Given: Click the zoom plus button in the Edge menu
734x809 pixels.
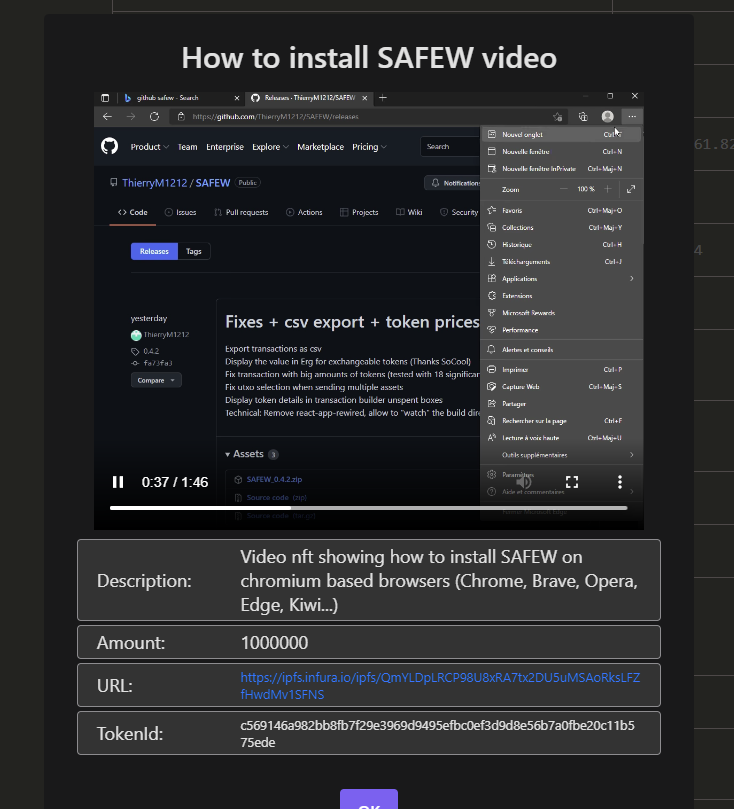Looking at the screenshot, I should pyautogui.click(x=608, y=189).
